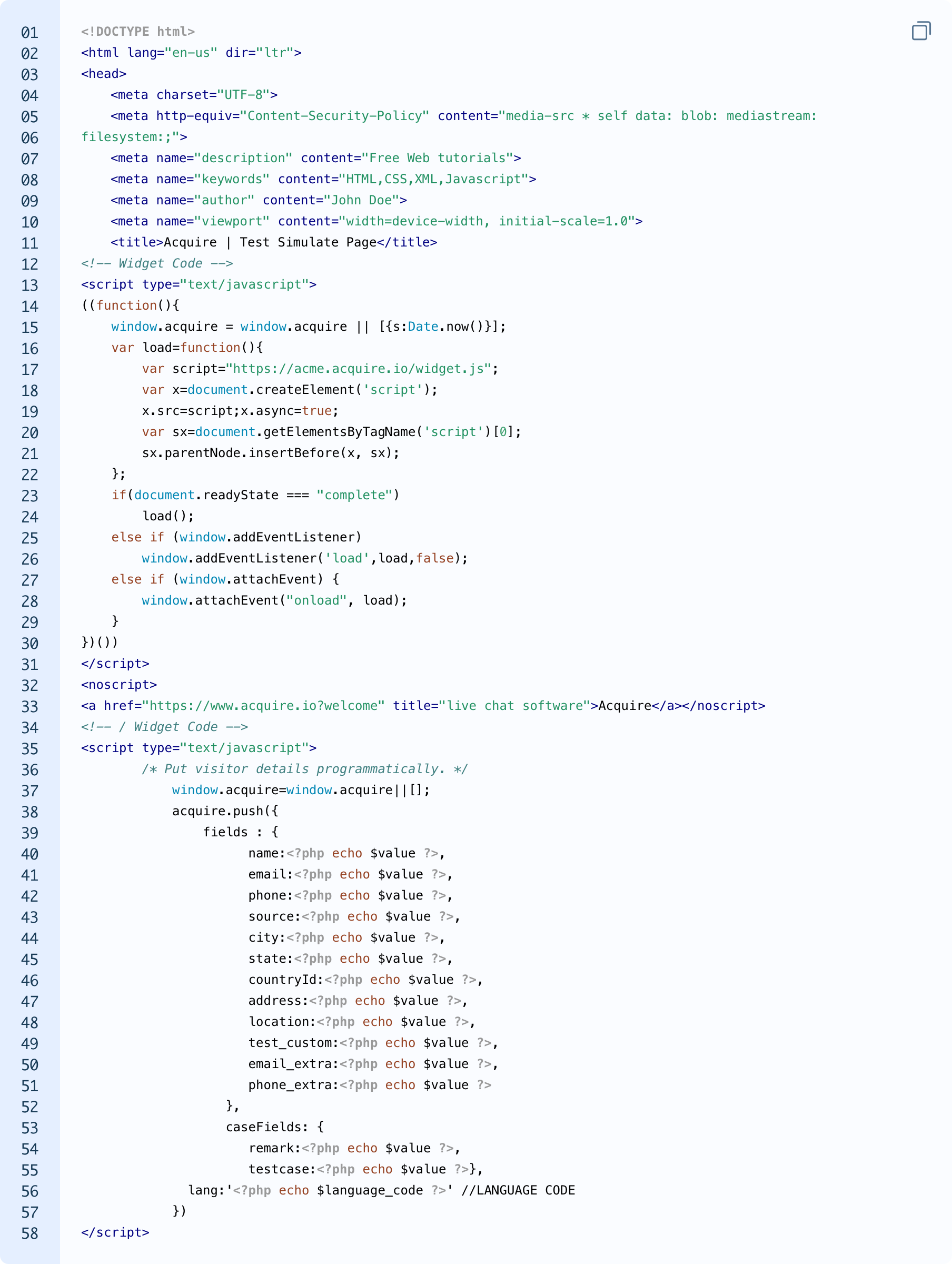The width and height of the screenshot is (952, 1264).
Task: Click the 'window.acquire = window.acquire ||' line
Action: 309,327
